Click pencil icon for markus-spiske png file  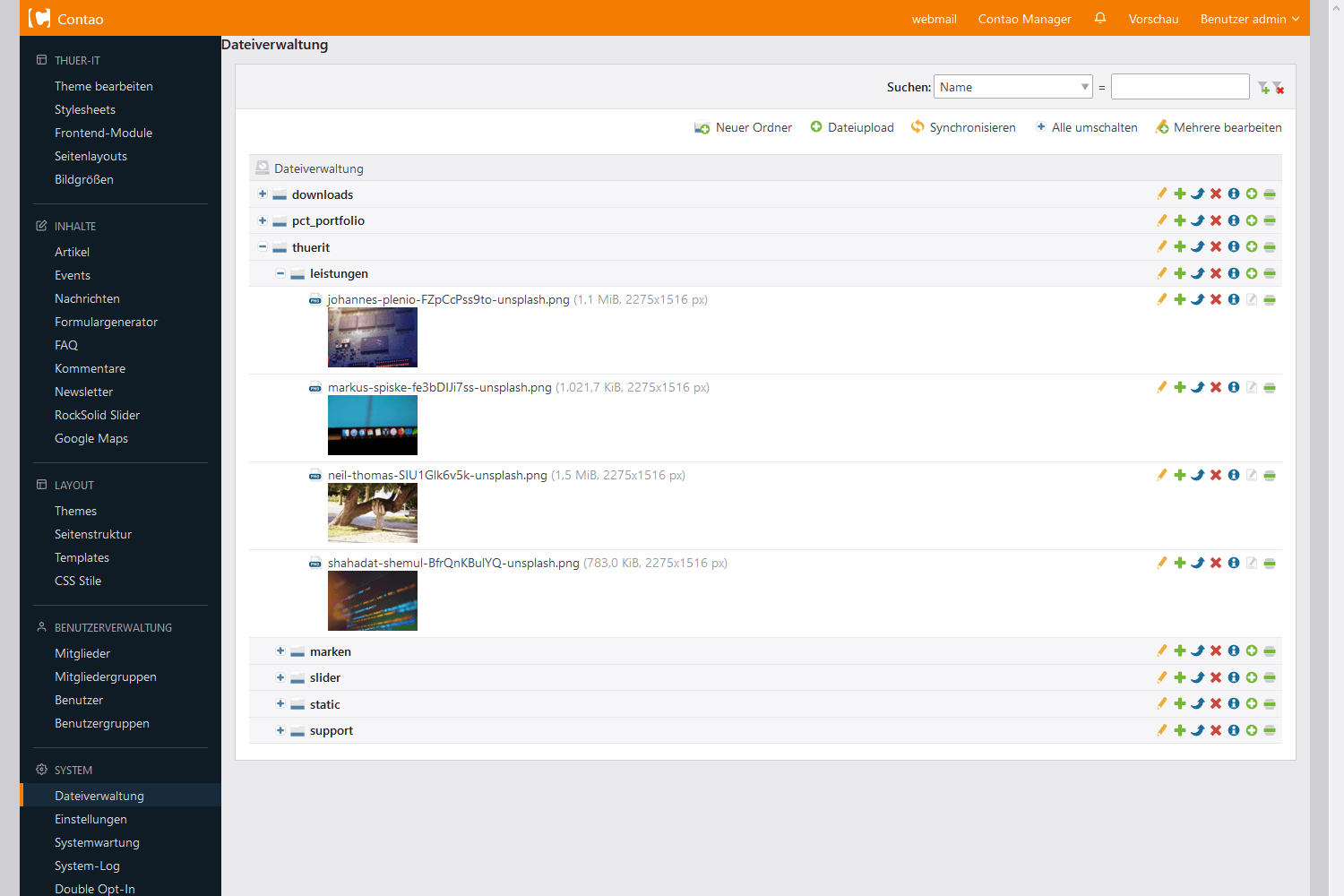(x=1162, y=387)
